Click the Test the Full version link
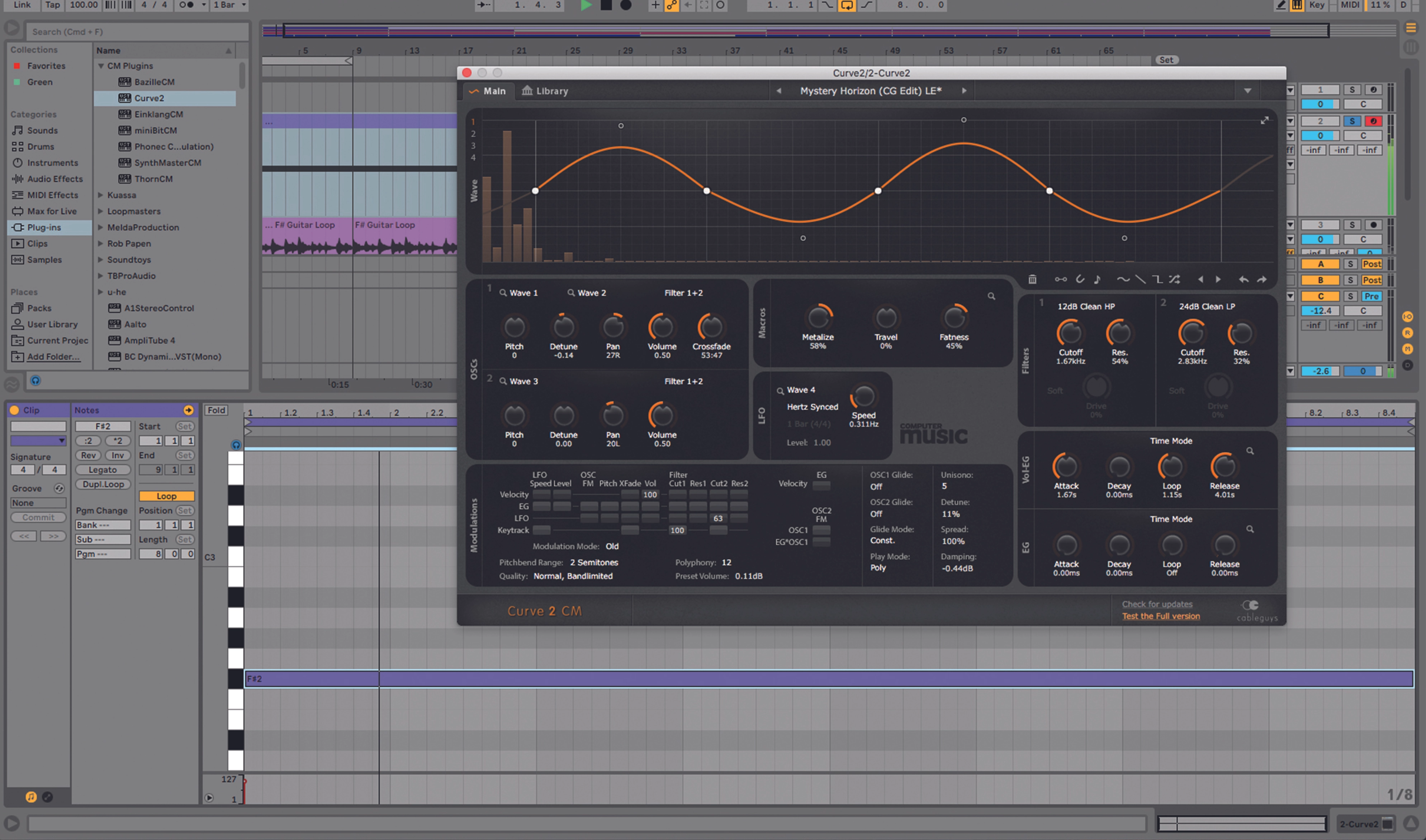 click(1161, 616)
